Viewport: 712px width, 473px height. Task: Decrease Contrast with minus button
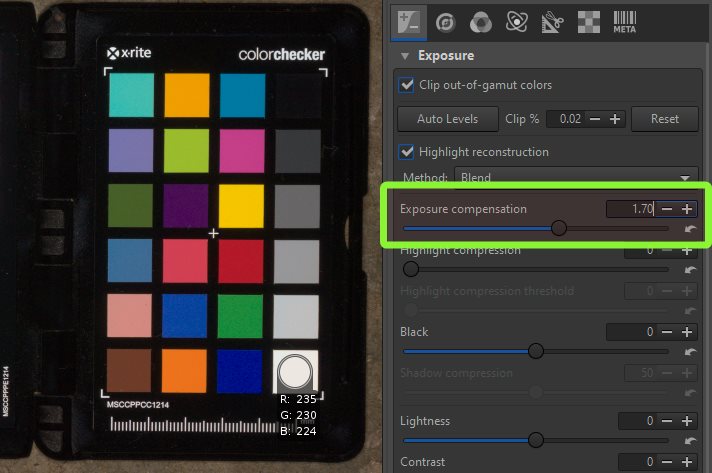tap(667, 462)
